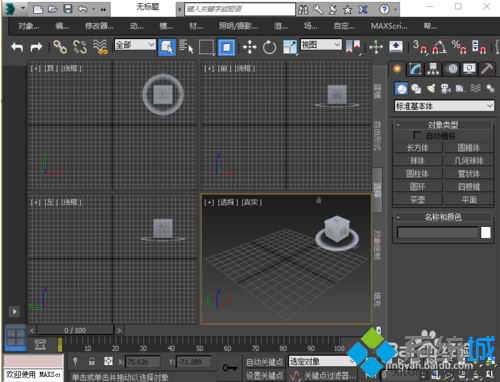Open the selection filter dropdown showing 全部
Image resolution: width=500 pixels, height=382 pixels.
(x=135, y=44)
